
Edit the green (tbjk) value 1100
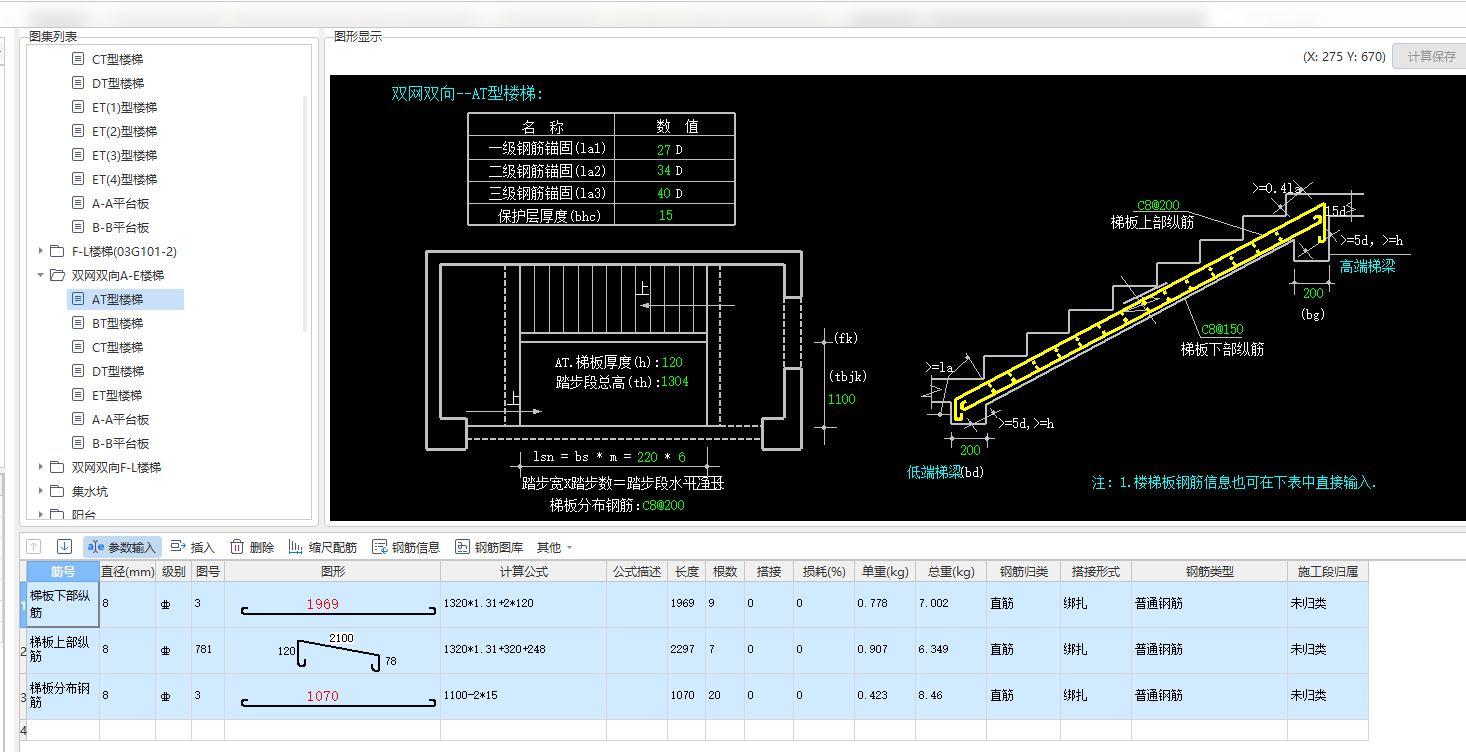click(x=842, y=399)
